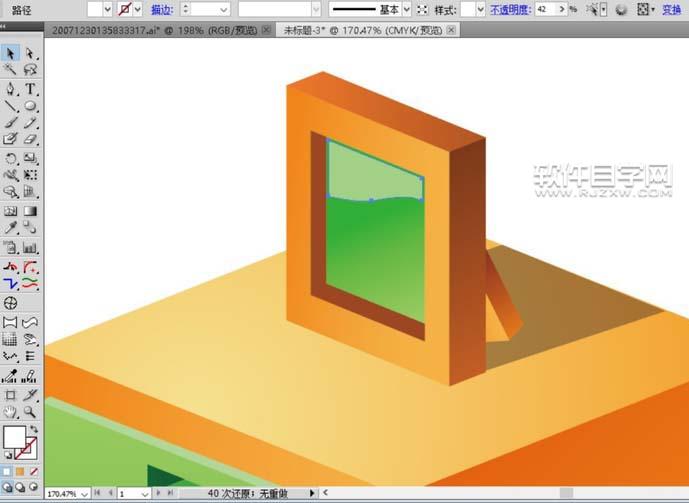Choose the Line Segment tool
The width and height of the screenshot is (689, 503).
pyautogui.click(x=10, y=106)
